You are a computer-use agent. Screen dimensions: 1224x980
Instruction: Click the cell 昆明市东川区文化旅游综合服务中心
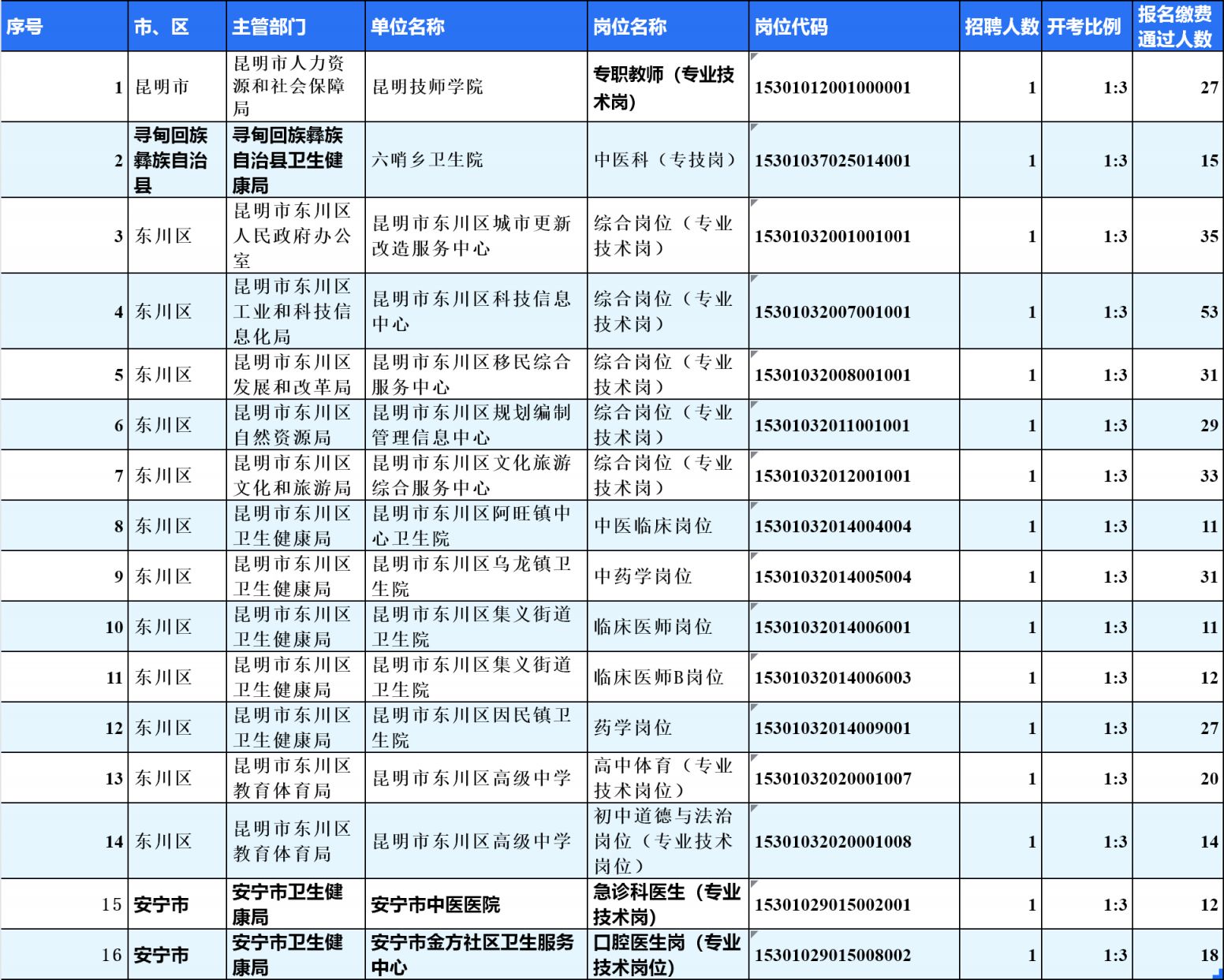point(476,475)
